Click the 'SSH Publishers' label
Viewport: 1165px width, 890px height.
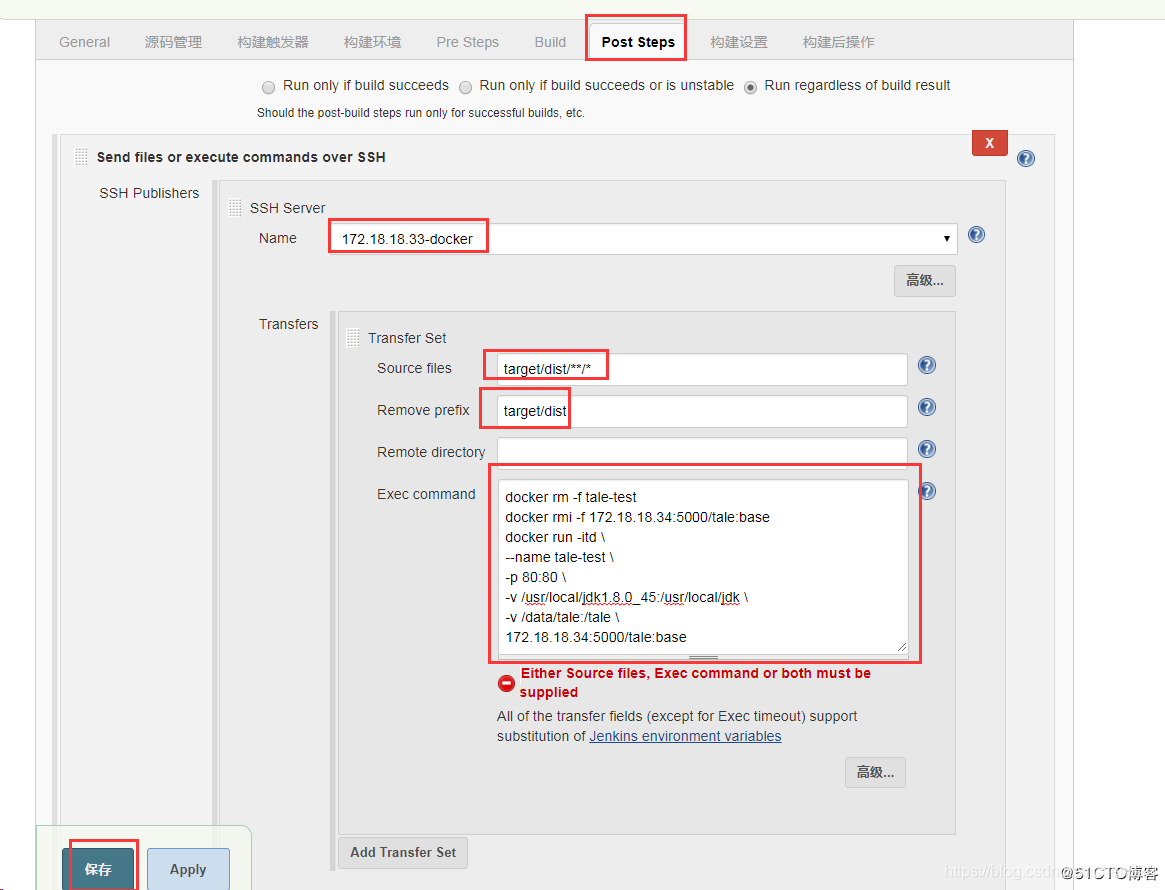149,193
